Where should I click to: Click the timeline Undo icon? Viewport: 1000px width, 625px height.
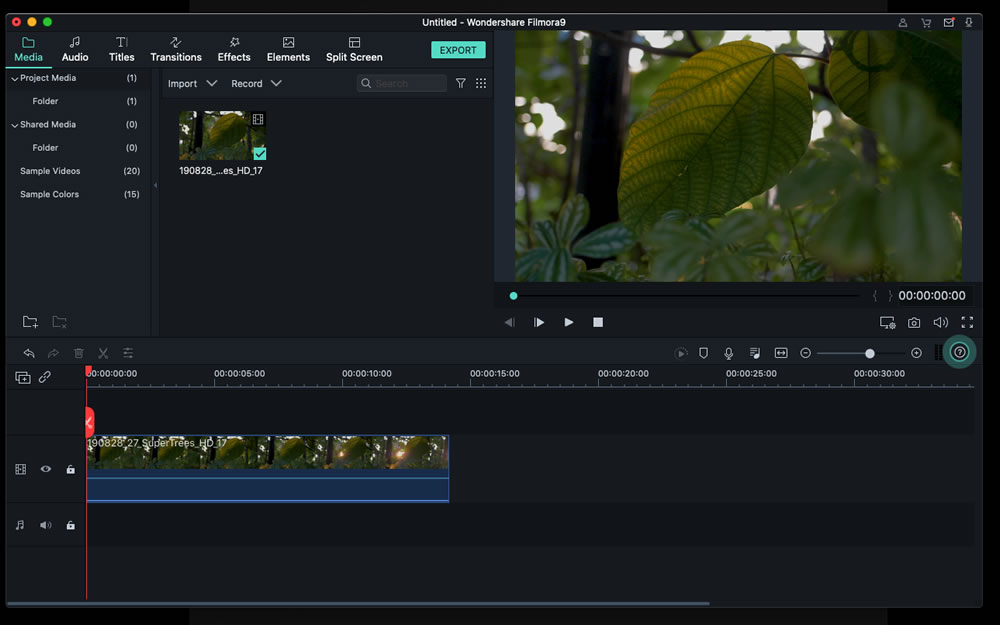[x=29, y=353]
